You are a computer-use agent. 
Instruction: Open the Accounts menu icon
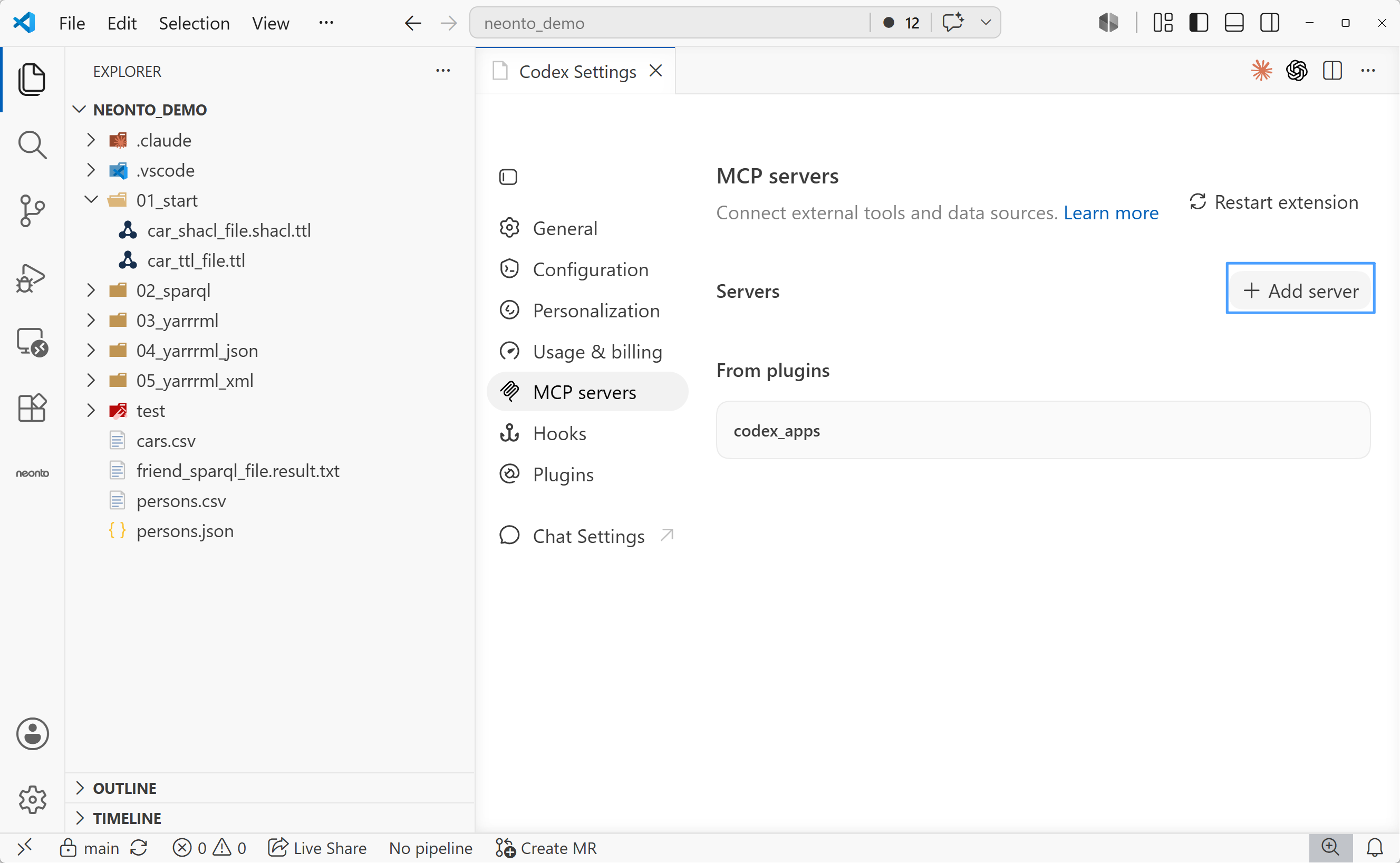coord(32,733)
